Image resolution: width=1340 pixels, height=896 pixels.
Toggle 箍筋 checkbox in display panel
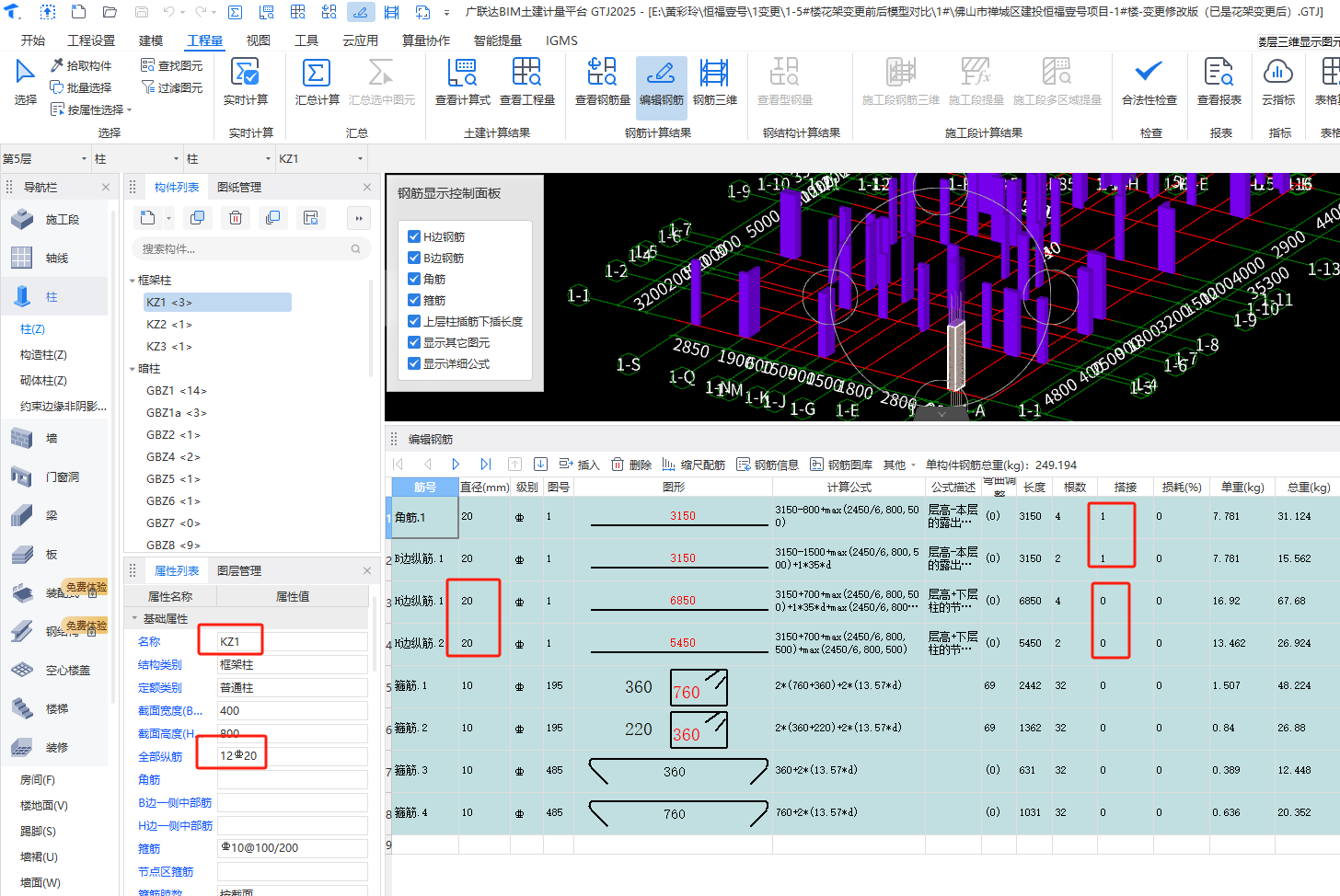pyautogui.click(x=414, y=300)
